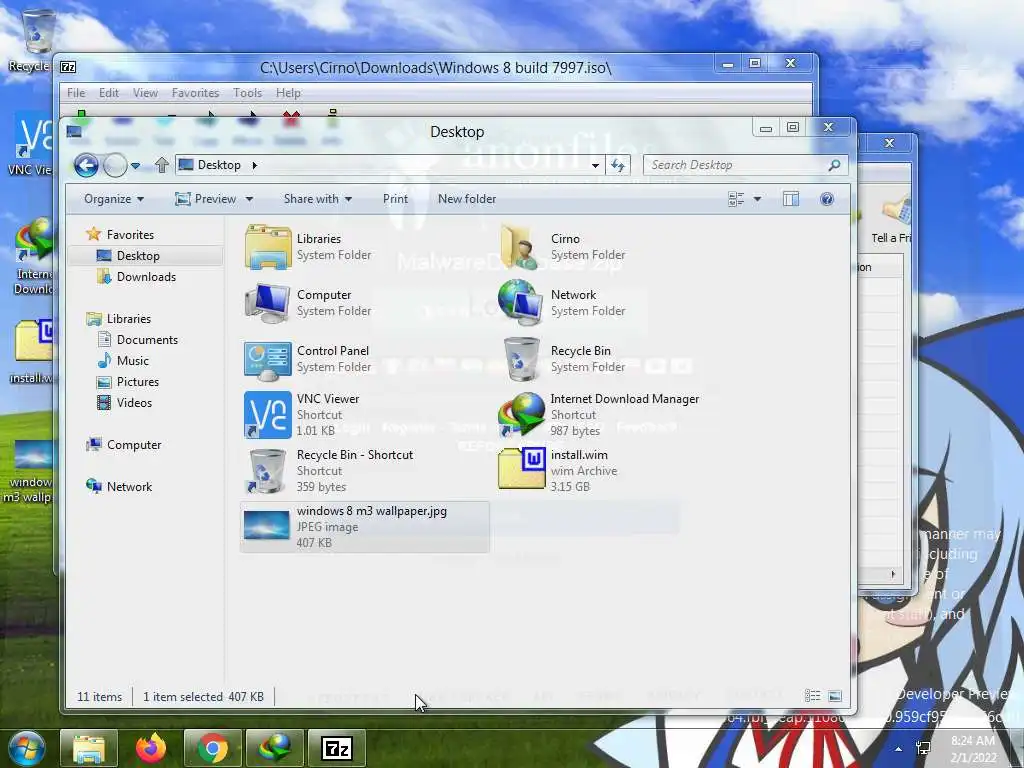
Task: Show hidden system tray icons arrow
Action: [899, 749]
